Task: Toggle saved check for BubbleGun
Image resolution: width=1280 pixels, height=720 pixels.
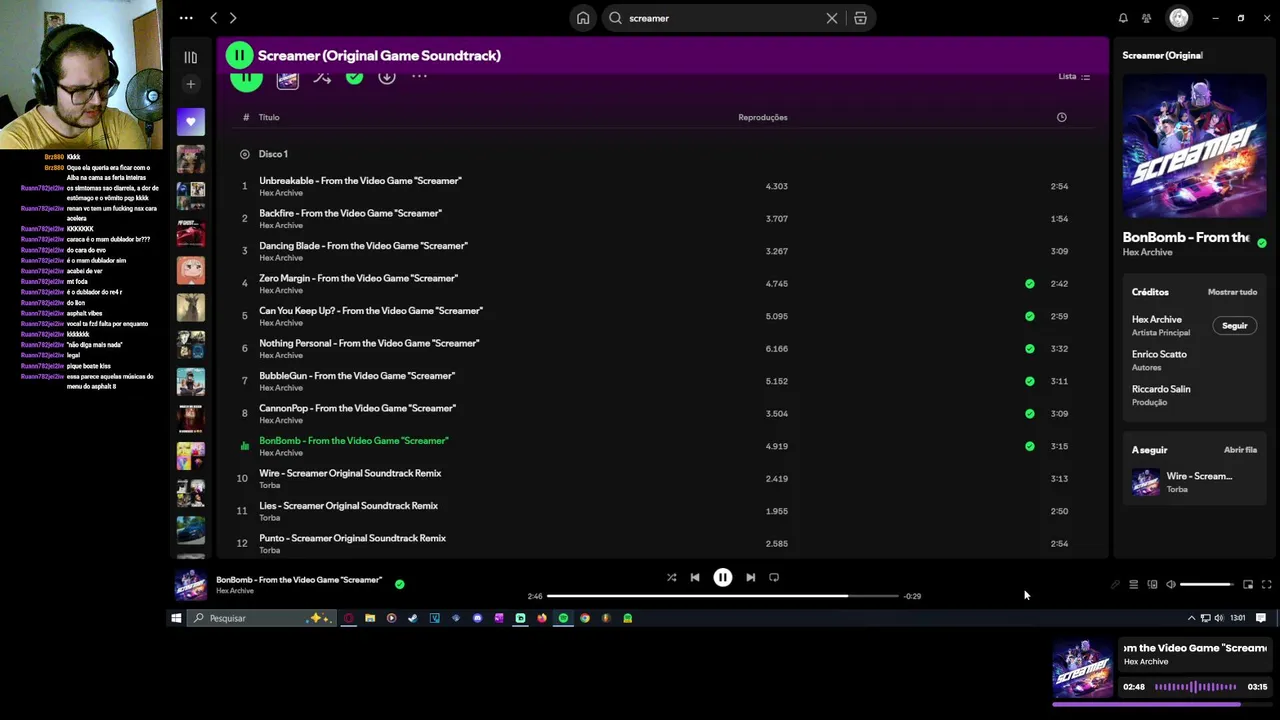Action: [1029, 381]
